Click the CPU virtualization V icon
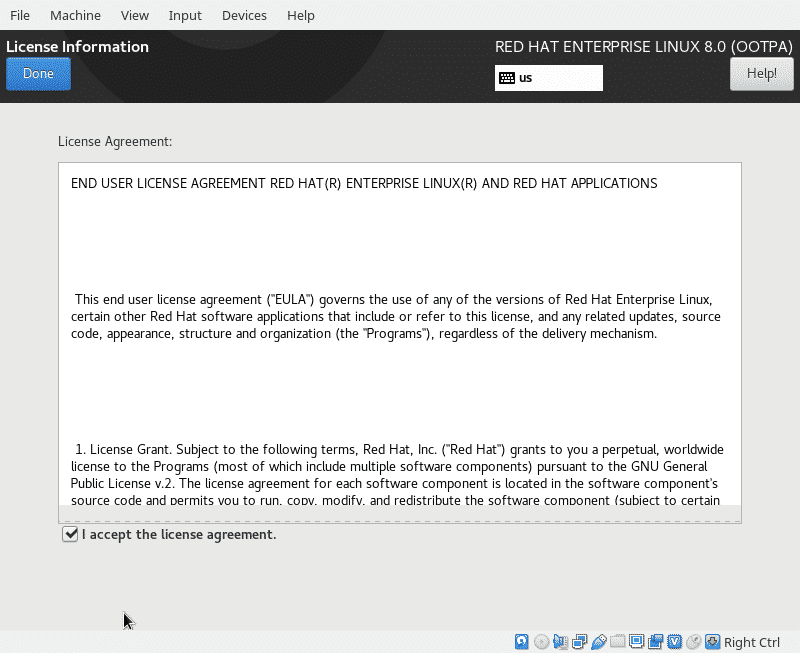800x653 pixels. tap(674, 641)
